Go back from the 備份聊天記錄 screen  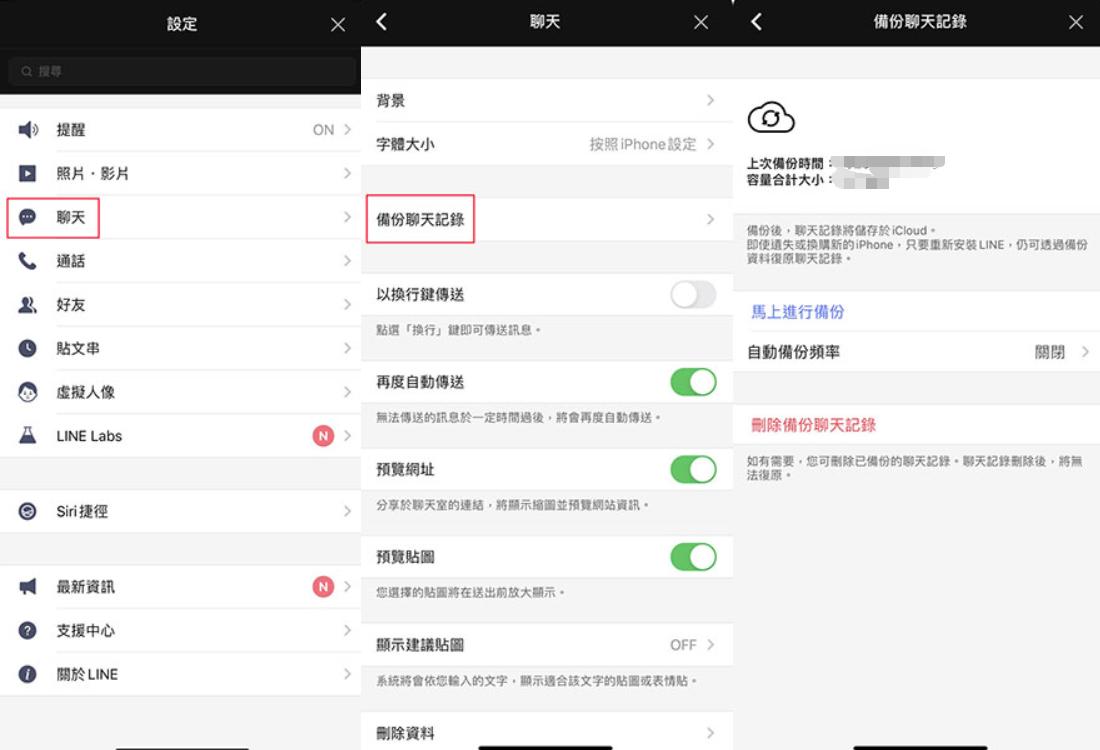(756, 22)
